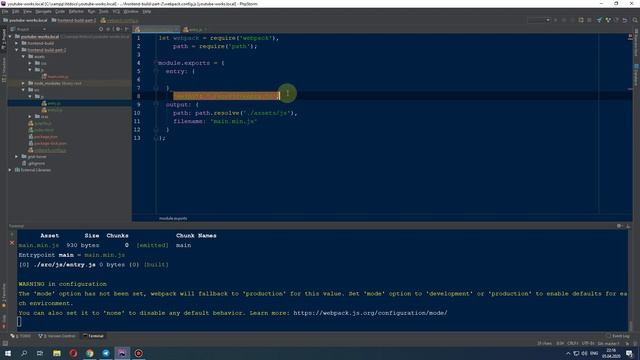The width and height of the screenshot is (640, 360).
Task: Click the VCS commit icon in toolbar
Action: (608, 20)
